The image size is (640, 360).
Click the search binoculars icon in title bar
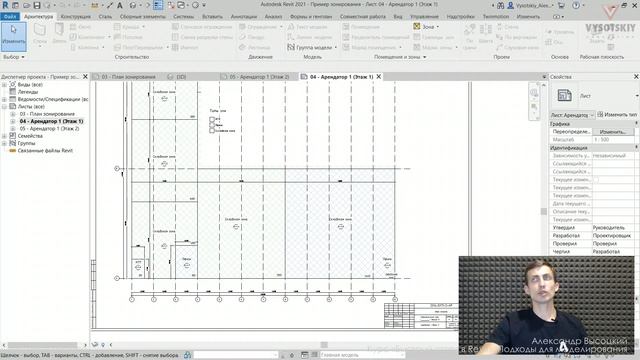click(x=500, y=5)
